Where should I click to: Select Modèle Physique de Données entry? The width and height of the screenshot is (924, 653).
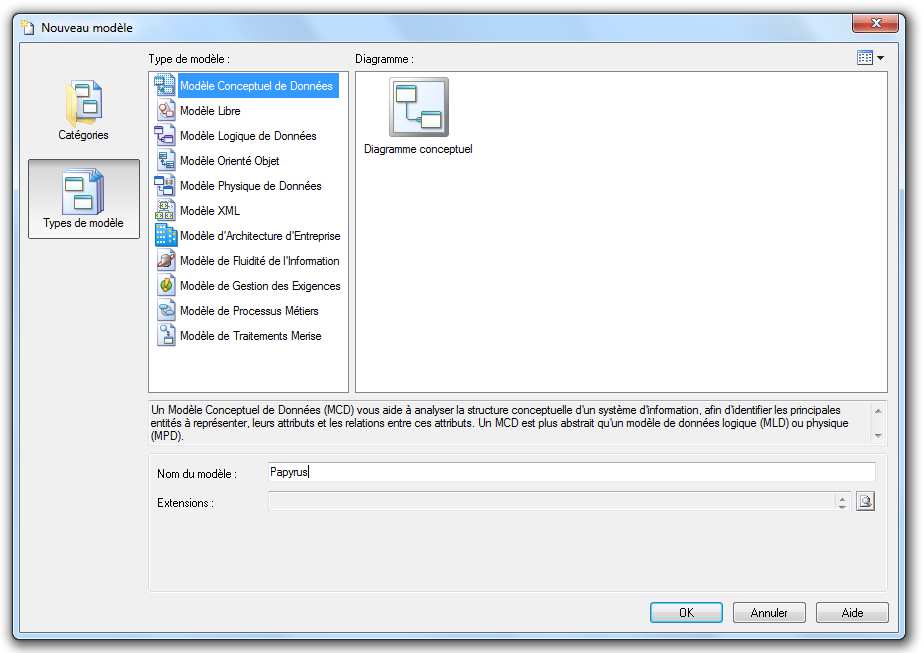click(250, 186)
